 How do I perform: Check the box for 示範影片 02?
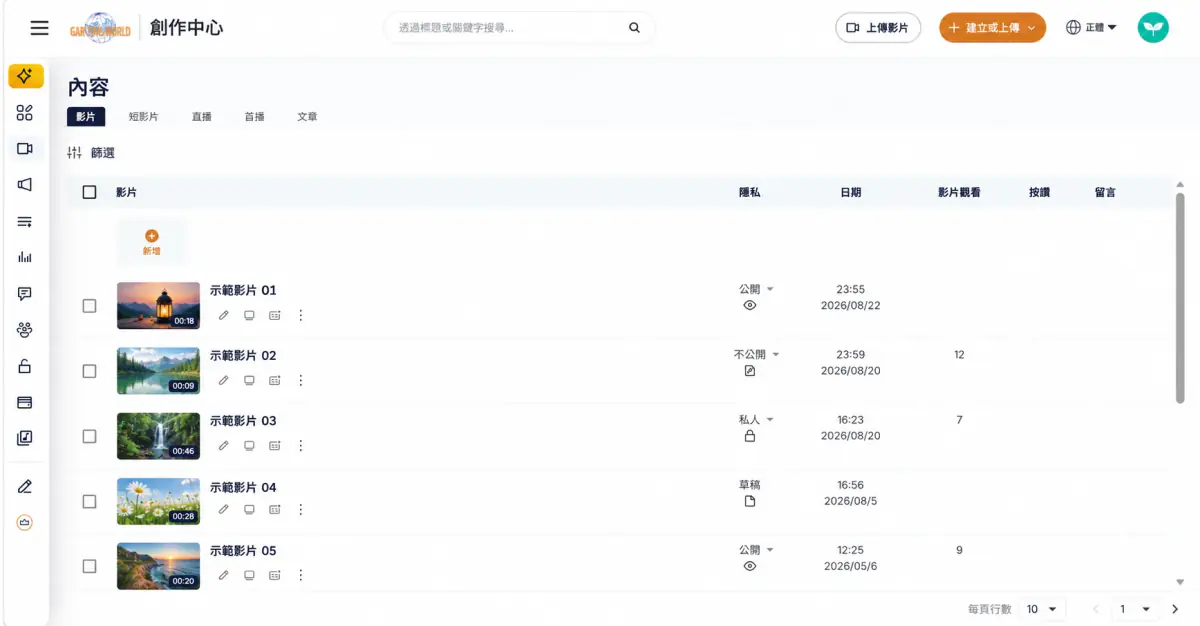tap(89, 371)
